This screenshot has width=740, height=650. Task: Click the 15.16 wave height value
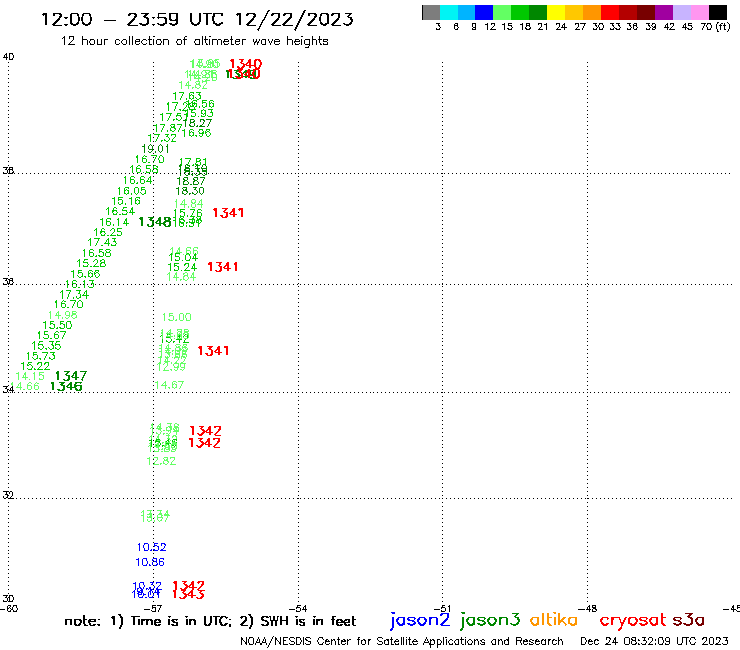click(126, 201)
